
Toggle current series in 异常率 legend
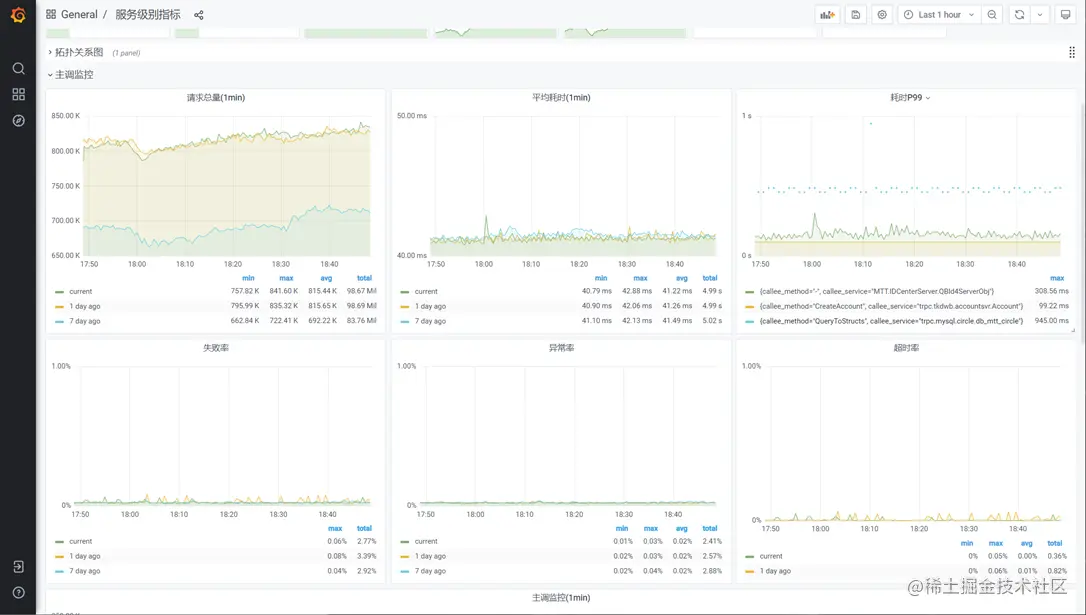click(426, 542)
